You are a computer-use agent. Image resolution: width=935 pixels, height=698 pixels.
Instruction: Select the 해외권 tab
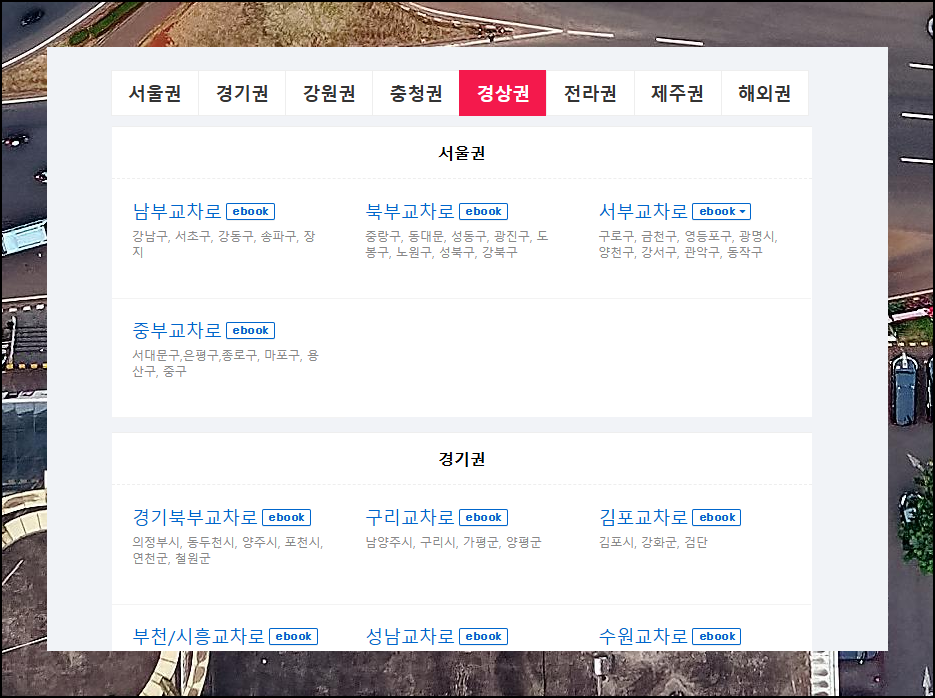click(x=764, y=93)
